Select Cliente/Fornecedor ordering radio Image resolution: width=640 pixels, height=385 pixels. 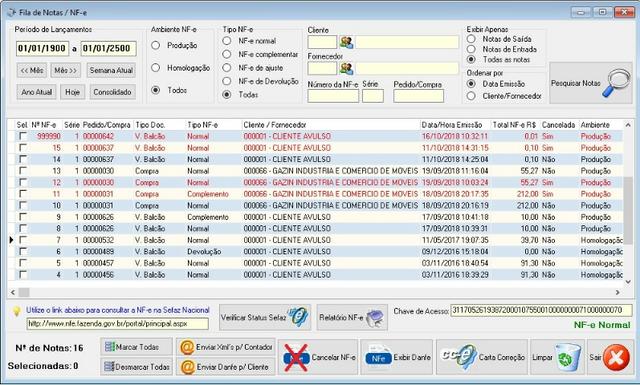471,96
